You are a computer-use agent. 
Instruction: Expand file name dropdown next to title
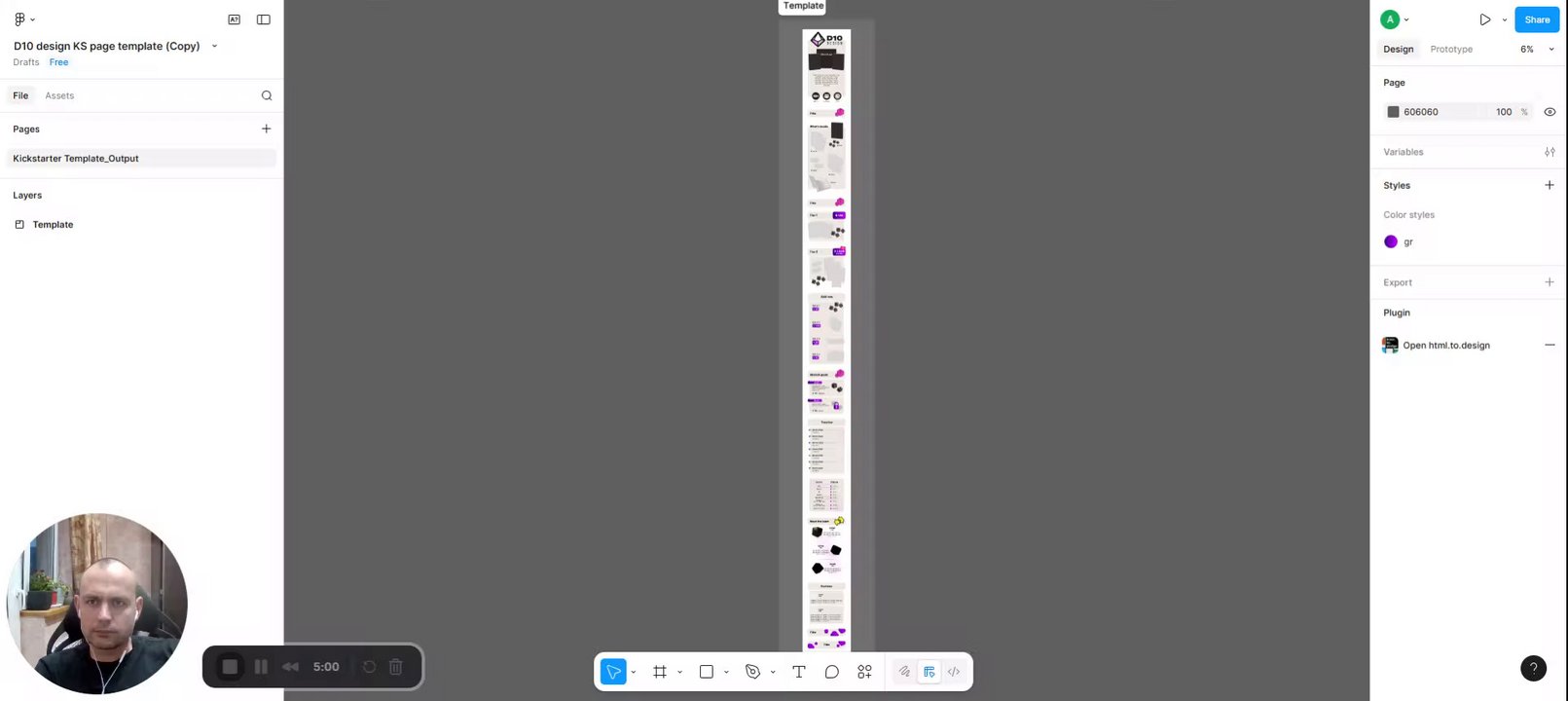[x=215, y=46]
